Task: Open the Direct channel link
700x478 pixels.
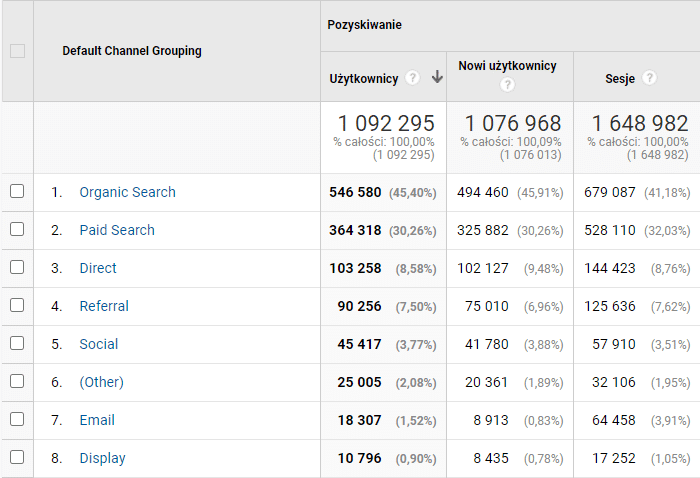Action: tap(98, 268)
